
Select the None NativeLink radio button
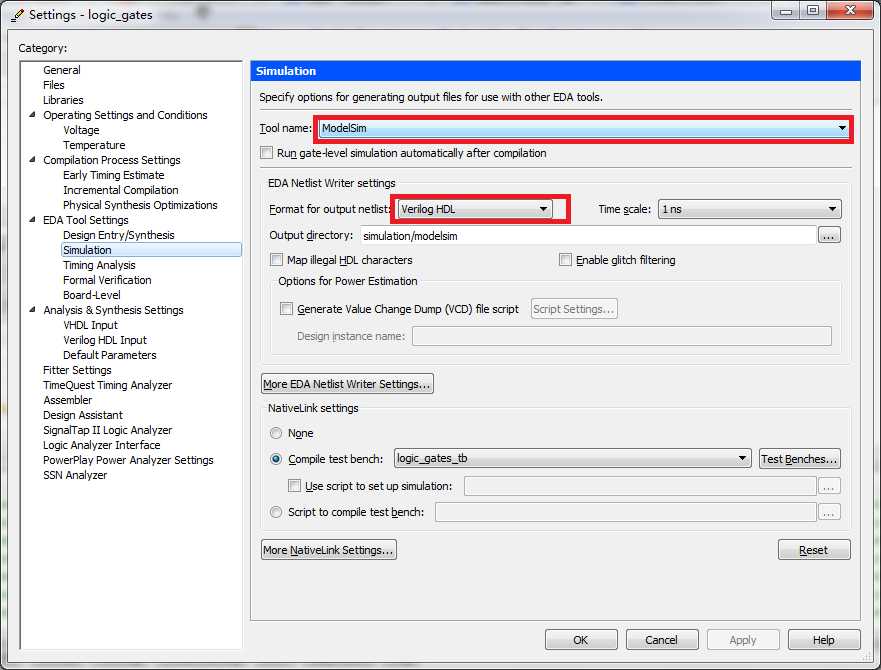click(276, 433)
